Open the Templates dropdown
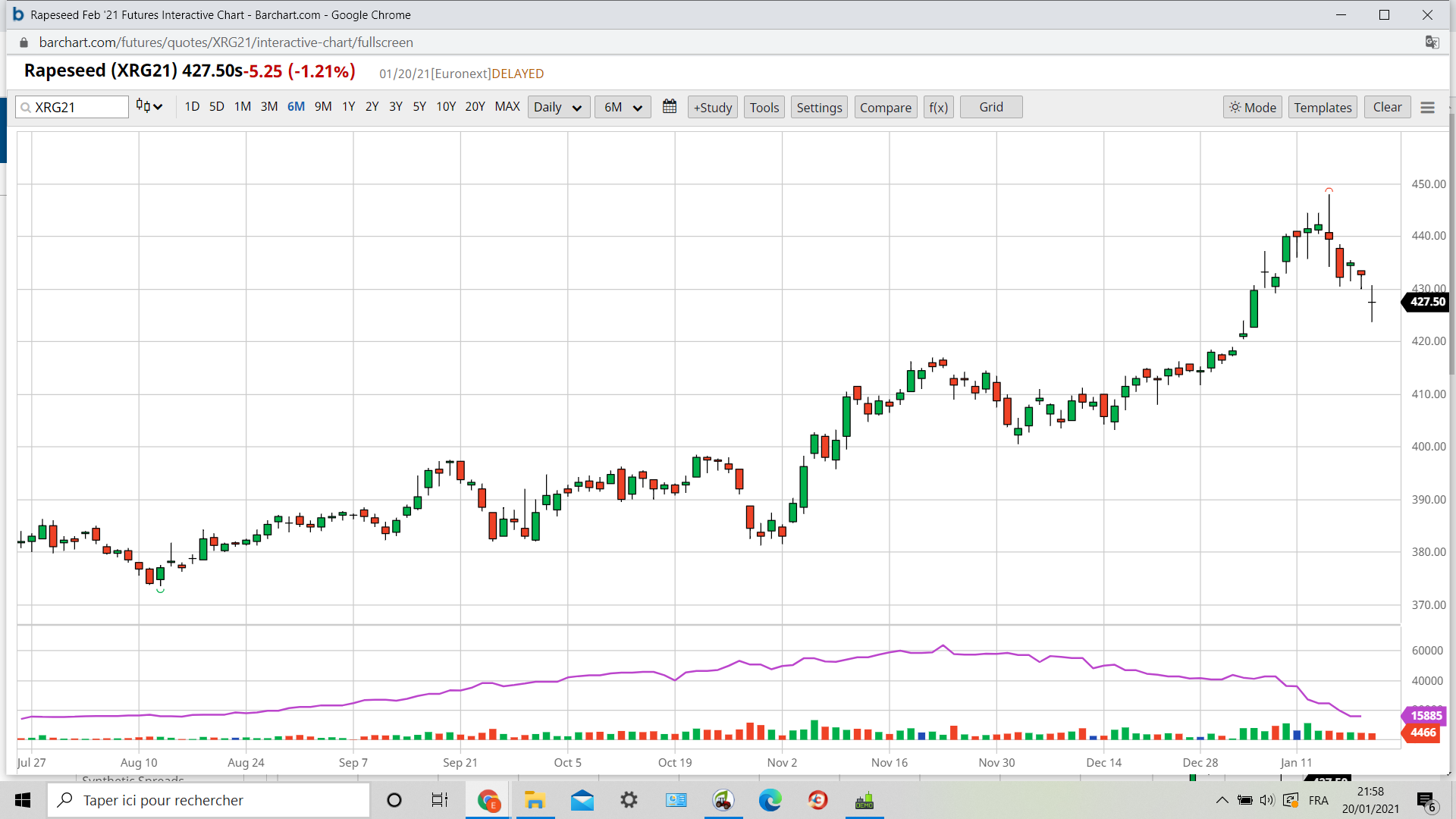Viewport: 1456px width, 819px height. tap(1322, 108)
